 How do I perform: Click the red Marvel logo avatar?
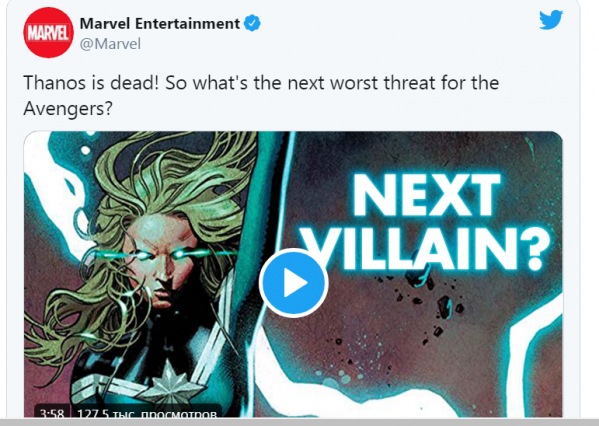click(x=48, y=32)
